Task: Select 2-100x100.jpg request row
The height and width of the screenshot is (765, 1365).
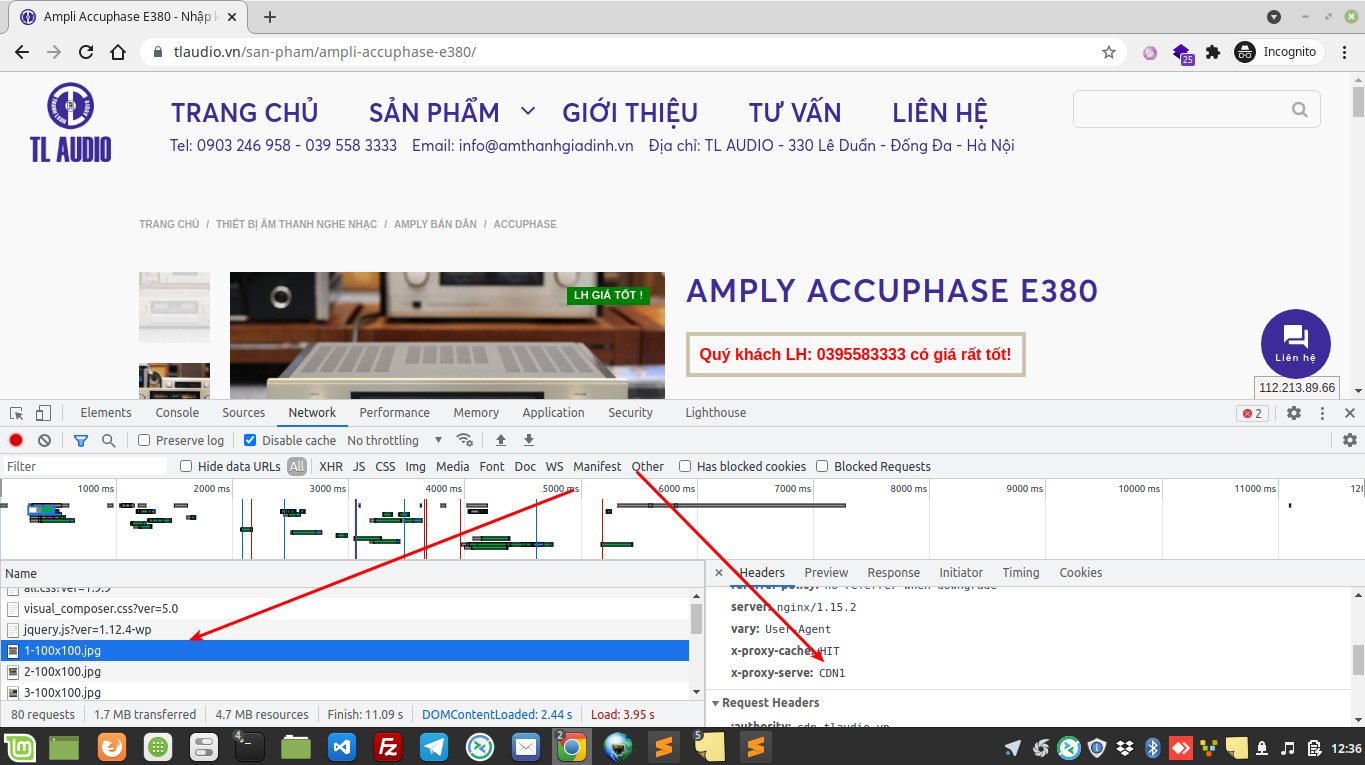Action: click(x=345, y=672)
